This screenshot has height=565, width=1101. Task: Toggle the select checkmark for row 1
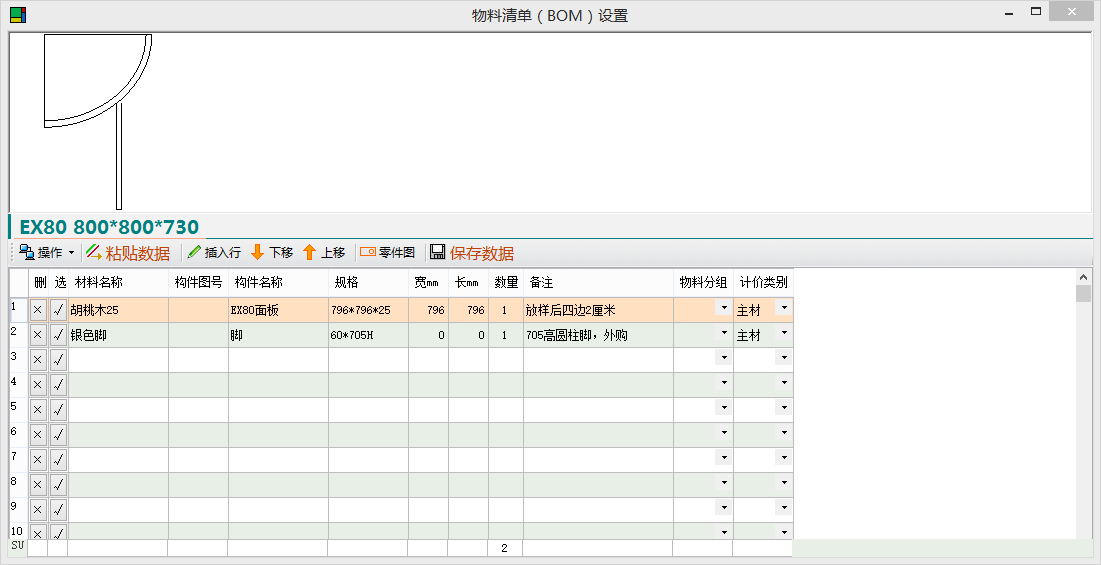coord(58,310)
